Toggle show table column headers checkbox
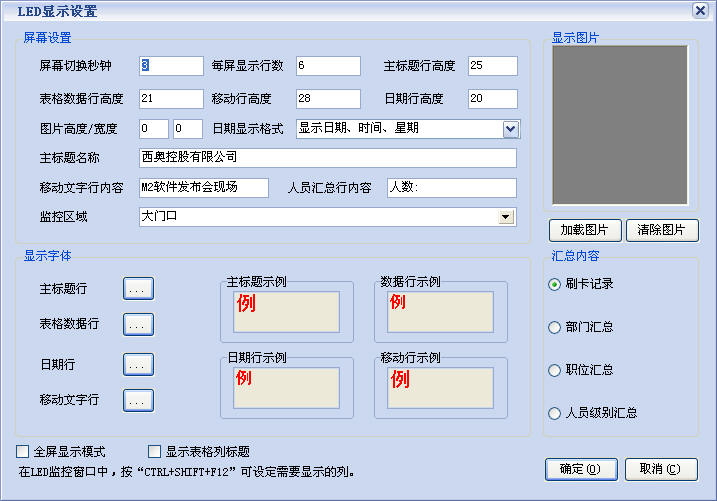717x501 pixels. 154,451
